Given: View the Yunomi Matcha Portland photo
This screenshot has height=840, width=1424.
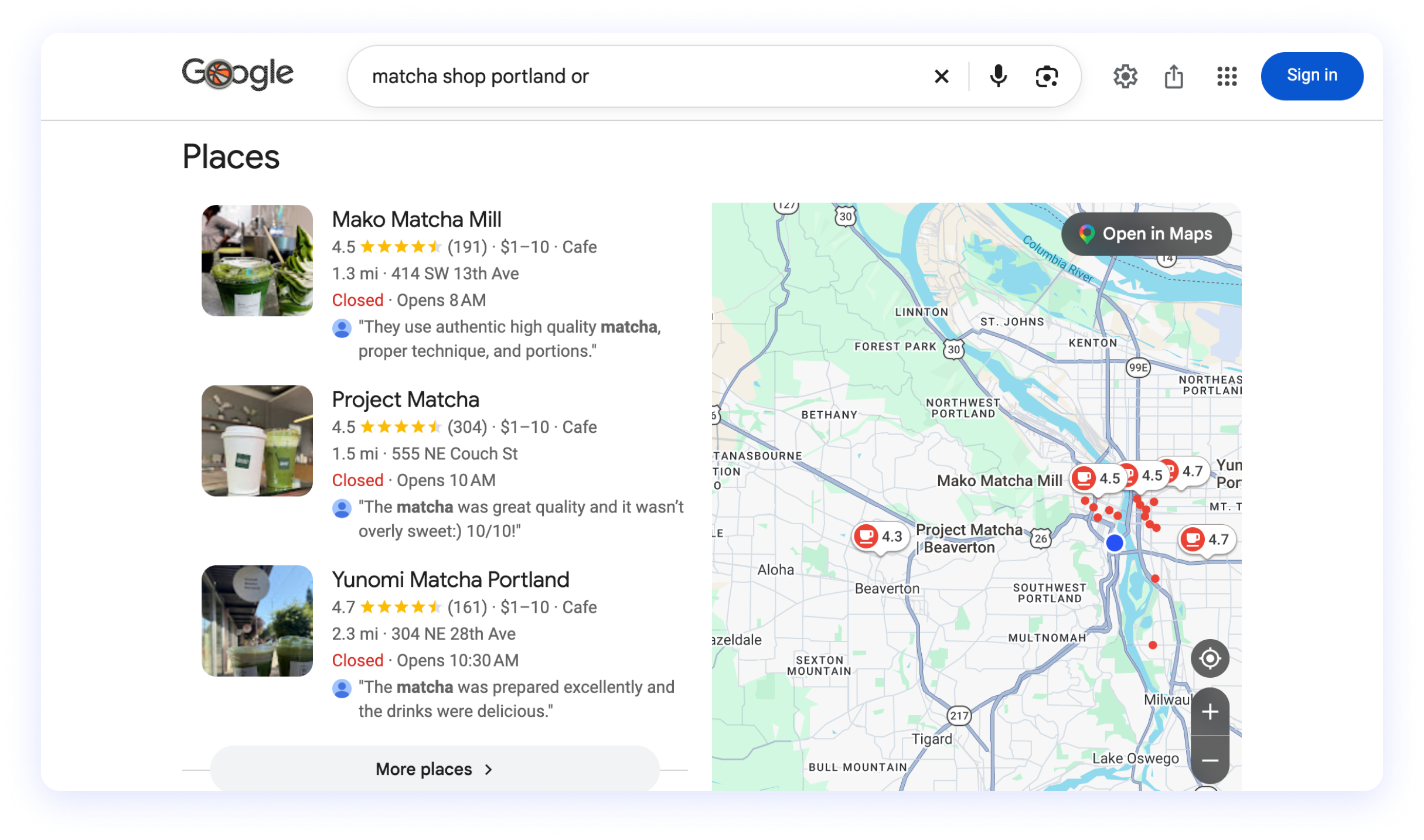Looking at the screenshot, I should click(257, 620).
